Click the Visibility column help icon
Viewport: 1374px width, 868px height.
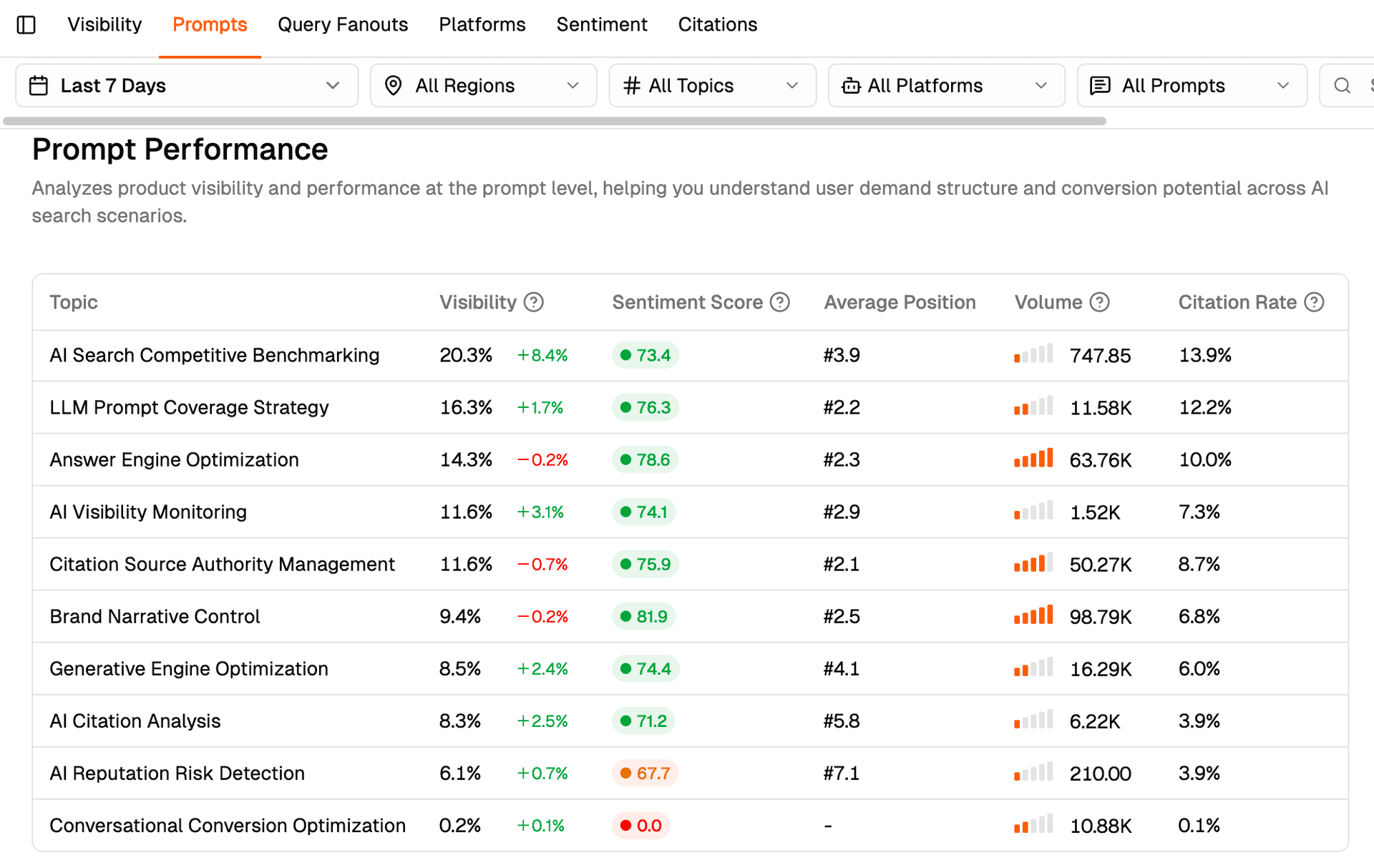(534, 302)
